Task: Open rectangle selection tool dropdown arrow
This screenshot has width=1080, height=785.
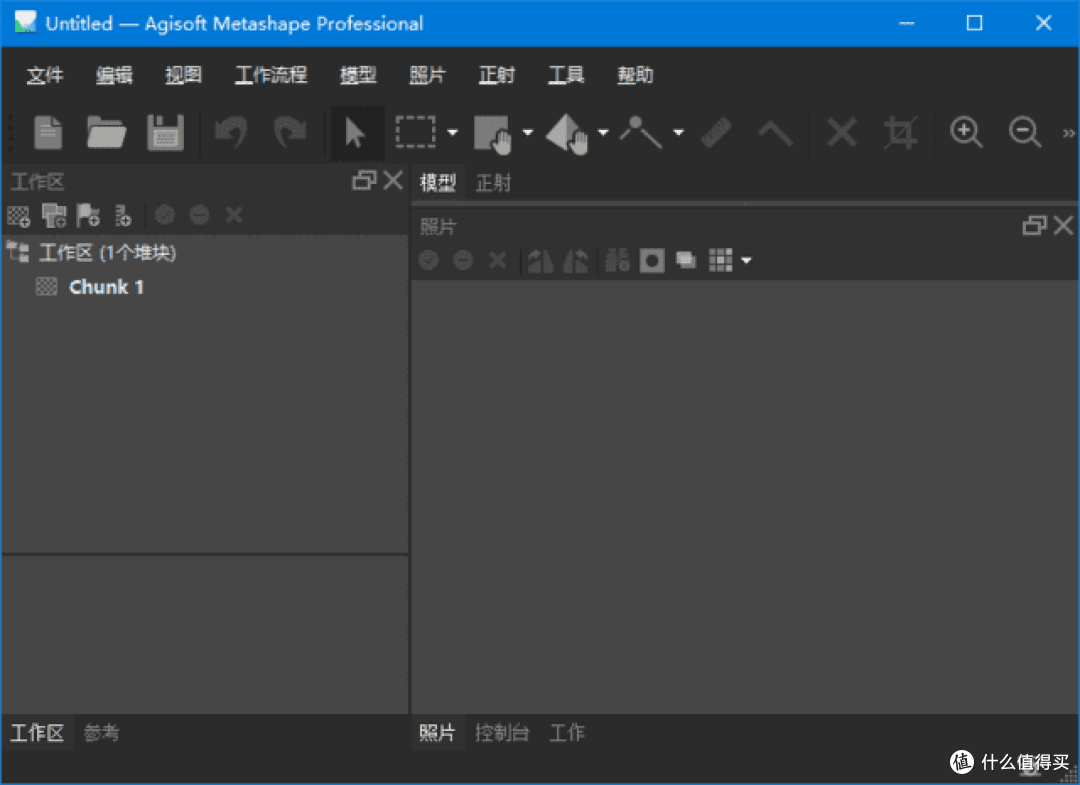Action: 453,132
